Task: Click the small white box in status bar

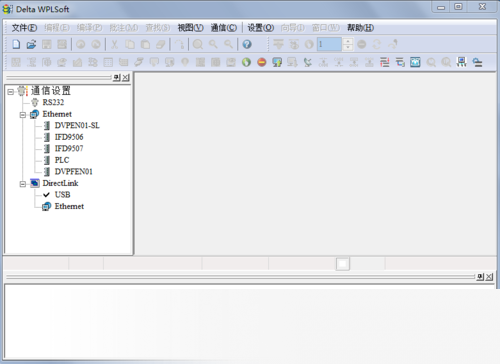Action: (x=343, y=264)
